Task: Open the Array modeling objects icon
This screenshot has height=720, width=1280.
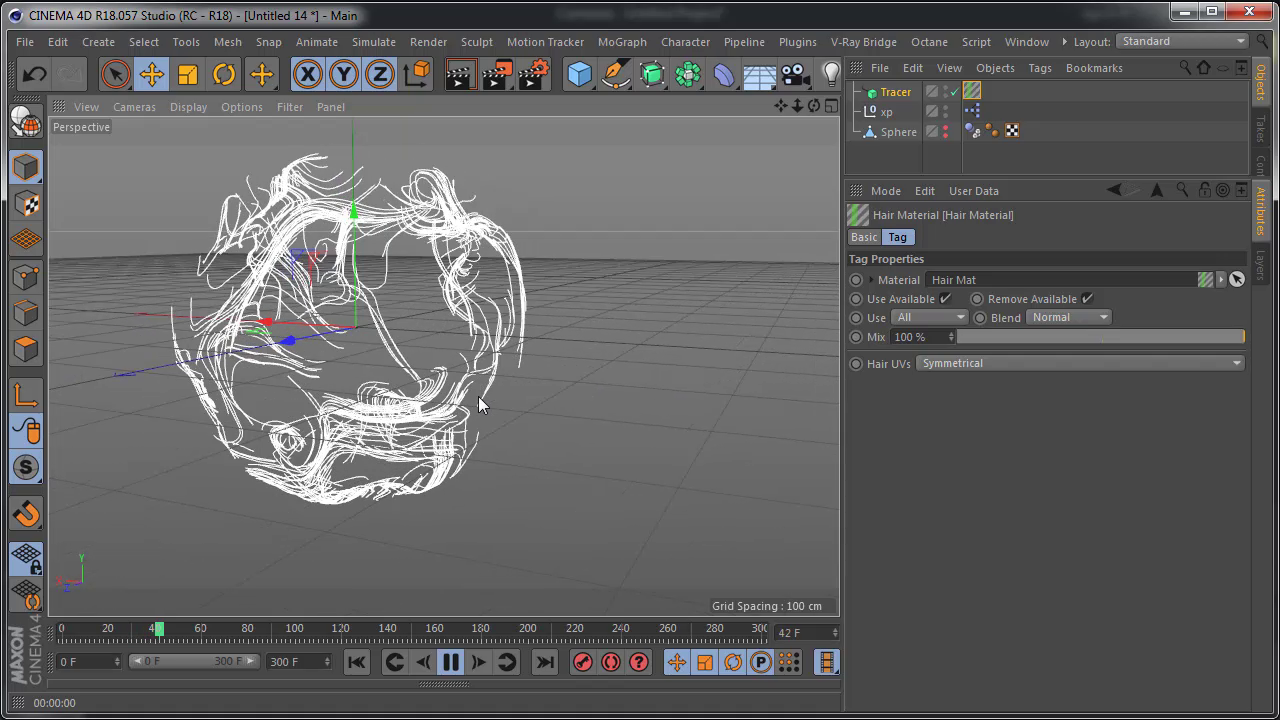Action: tap(688, 74)
